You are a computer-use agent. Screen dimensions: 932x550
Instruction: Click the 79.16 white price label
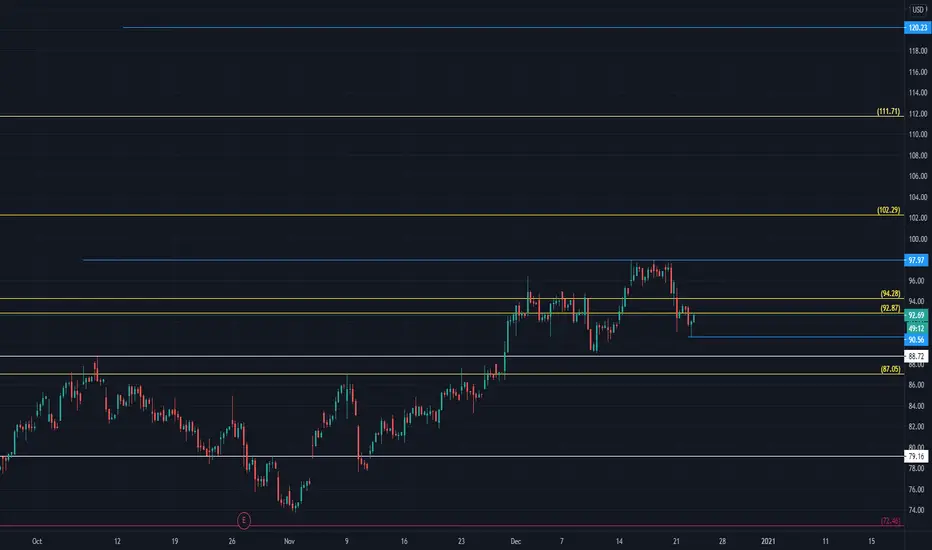[x=916, y=457]
